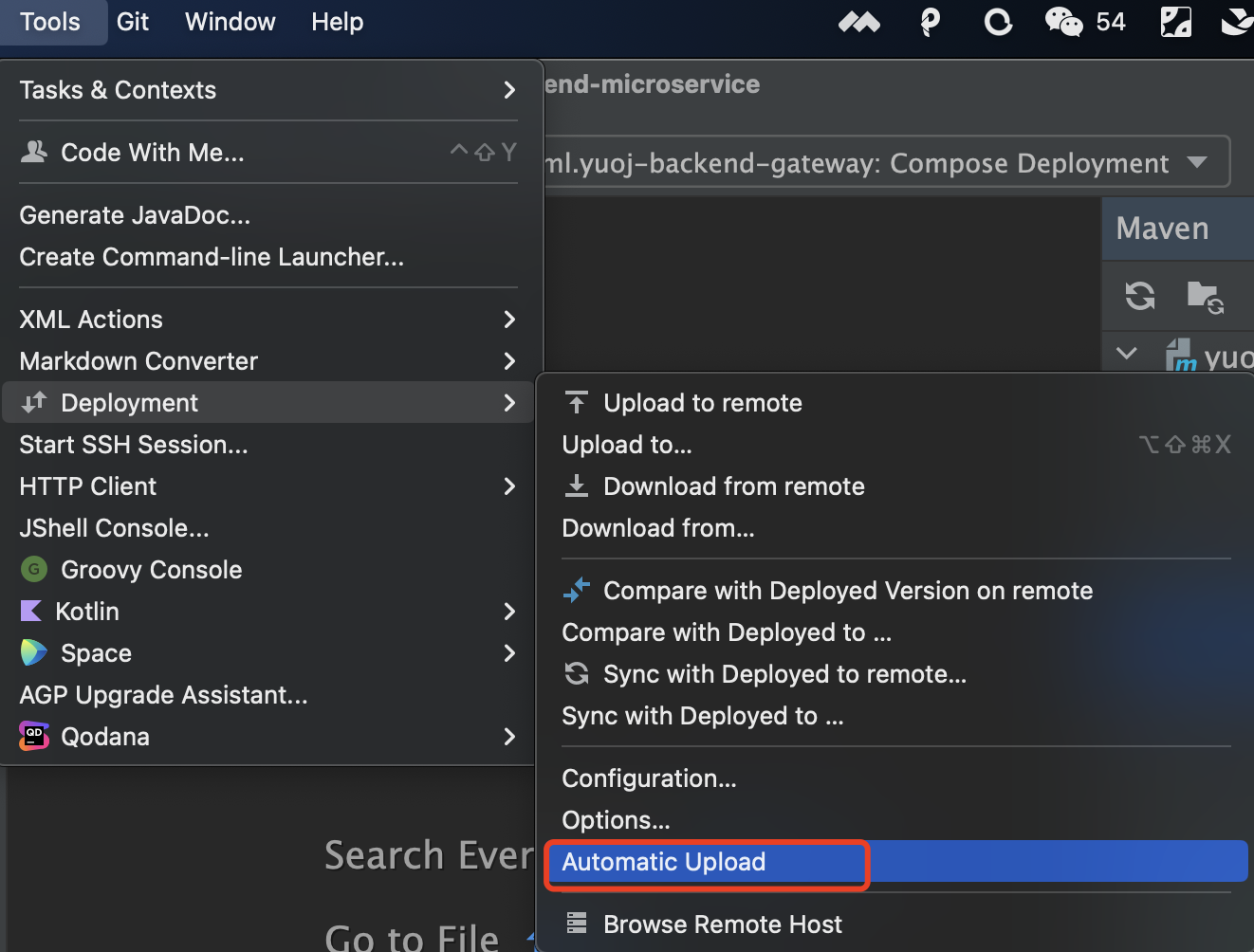This screenshot has height=952, width=1254.
Task: Open Compose Deployment run configuration dropdown
Action: click(x=1197, y=162)
